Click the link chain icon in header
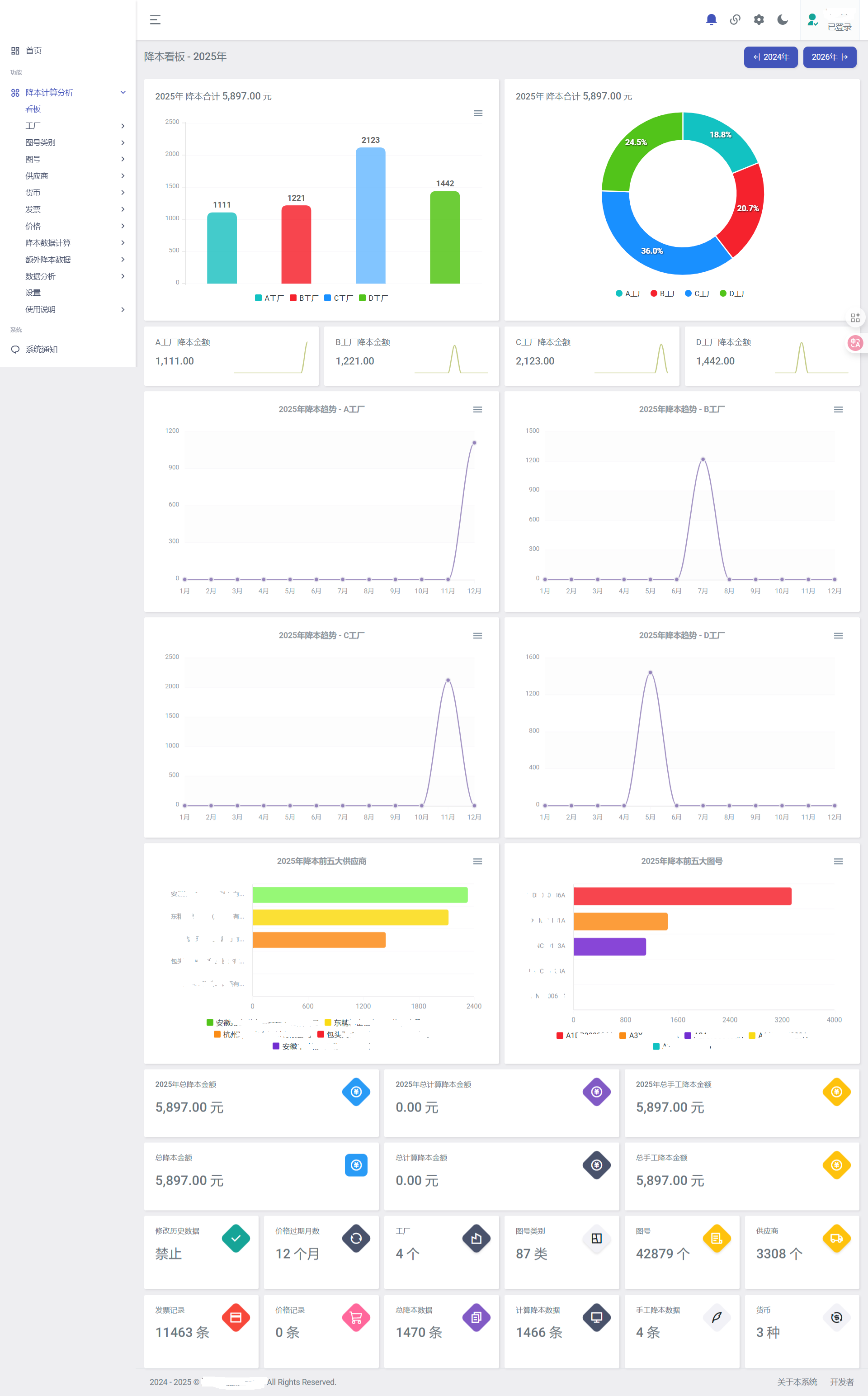 coord(735,19)
